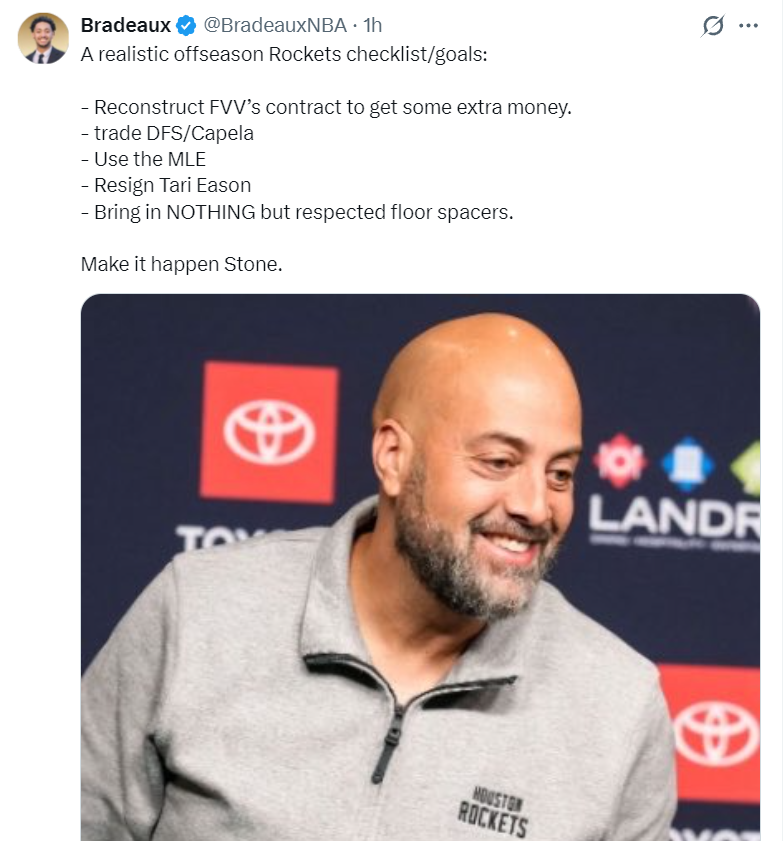Click the Bradeaux display name
Viewport: 783px width, 841px height.
pos(125,25)
